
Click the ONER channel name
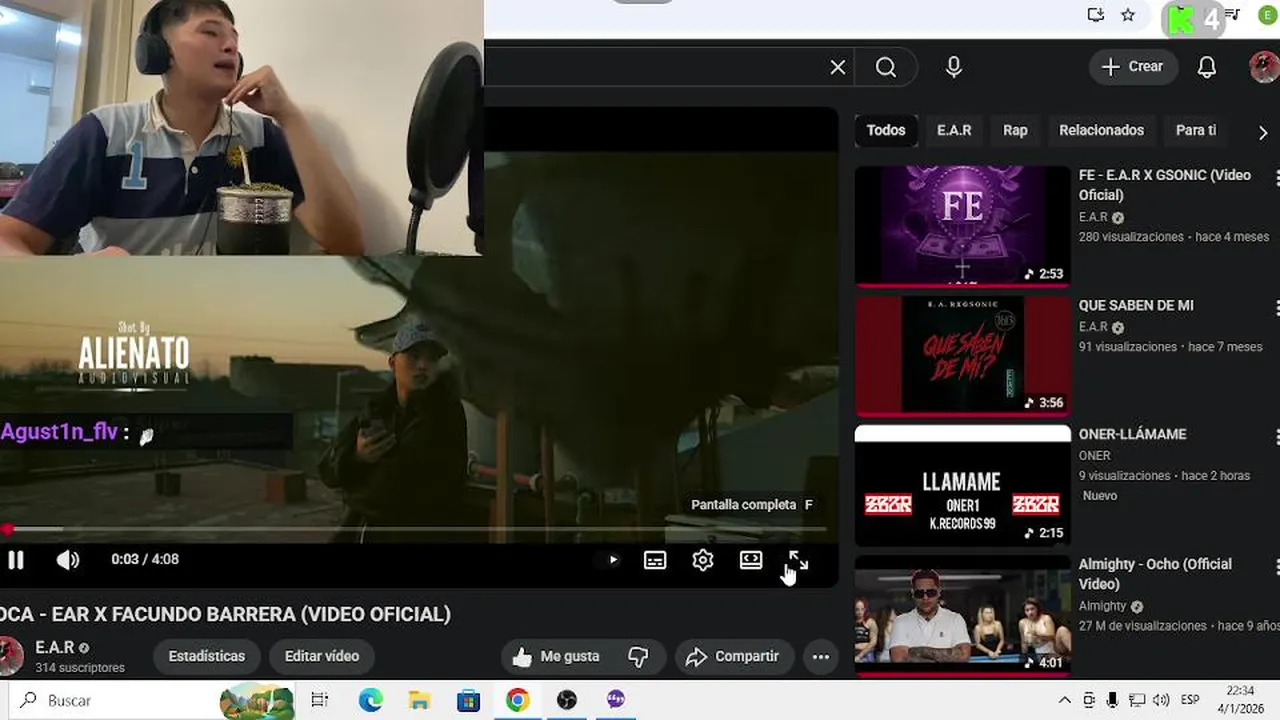(1094, 456)
